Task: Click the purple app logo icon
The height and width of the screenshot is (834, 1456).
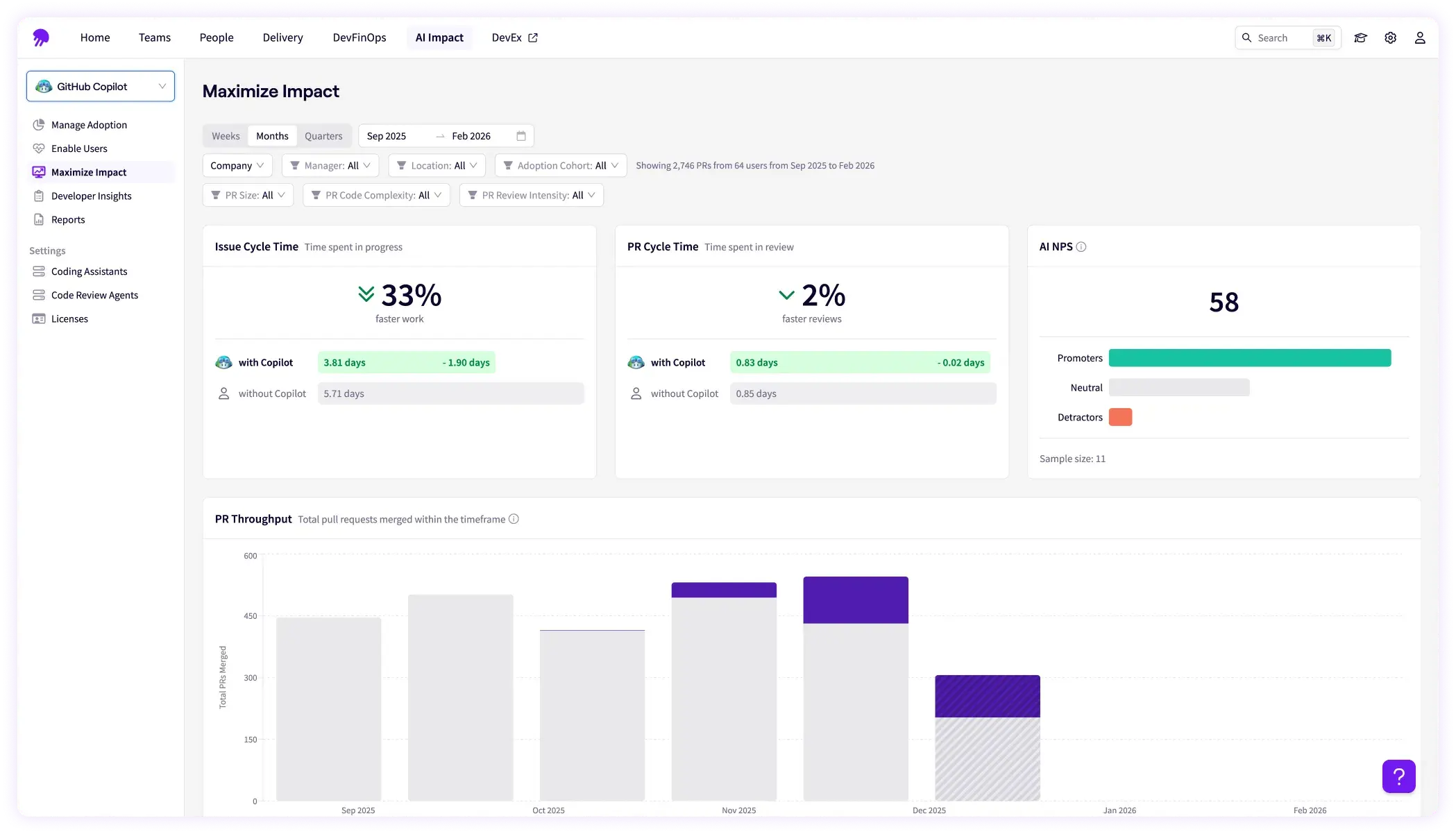Action: [41, 37]
